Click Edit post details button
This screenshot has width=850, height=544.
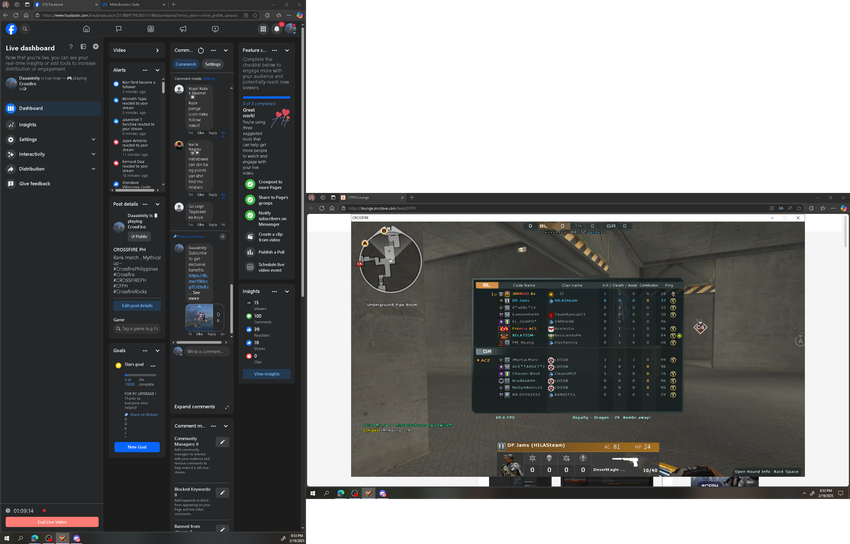click(x=137, y=306)
